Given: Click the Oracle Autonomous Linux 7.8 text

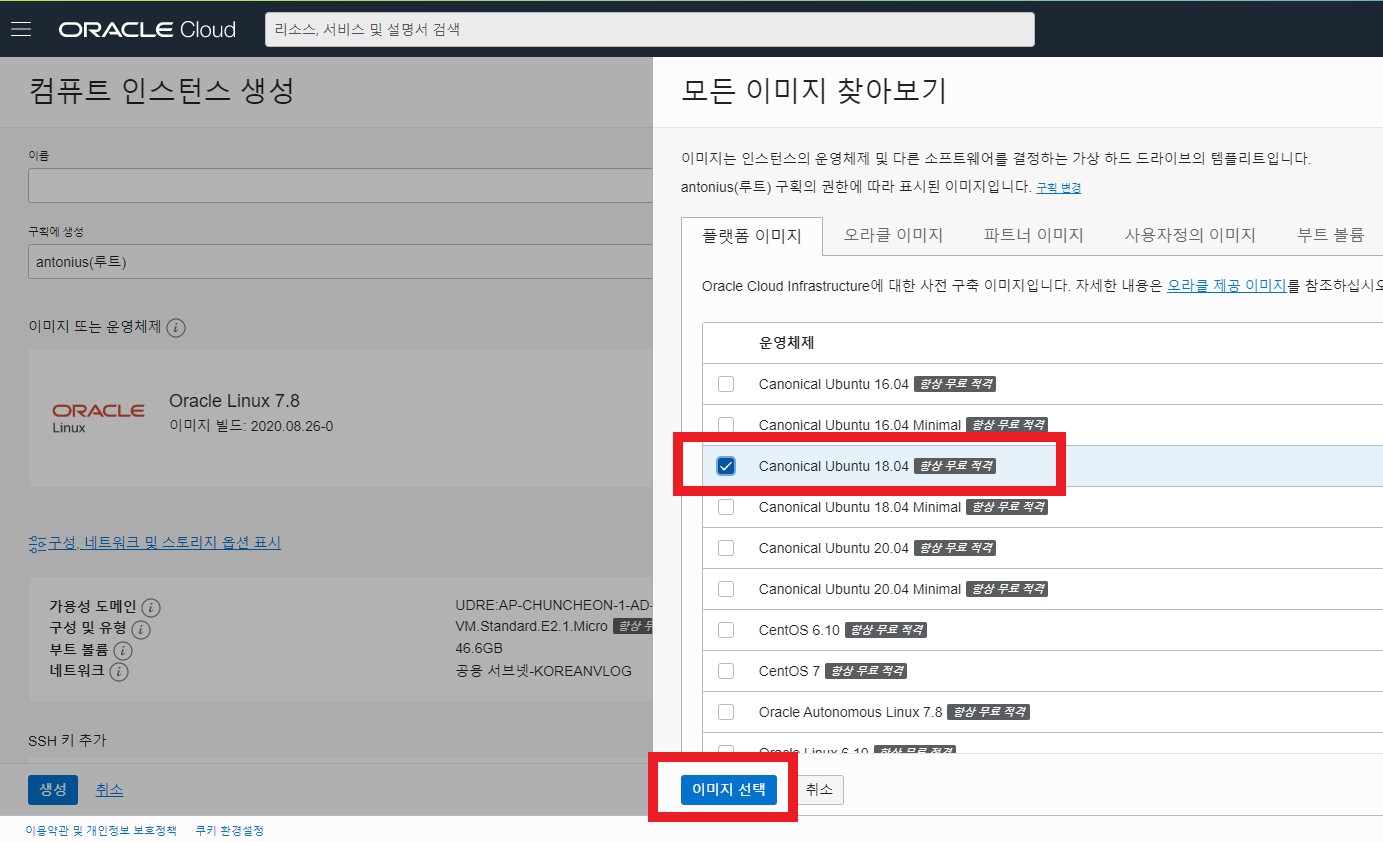Looking at the screenshot, I should 850,712.
